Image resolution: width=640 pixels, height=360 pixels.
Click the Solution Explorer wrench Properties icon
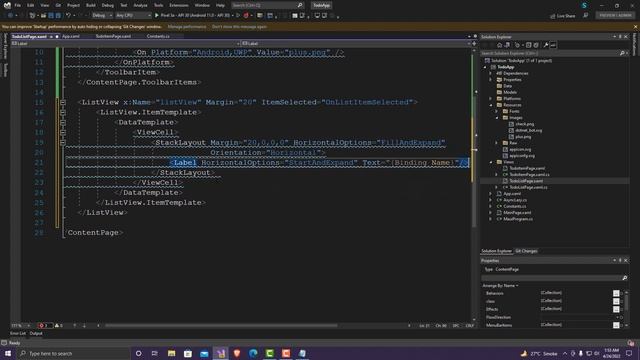[546, 45]
